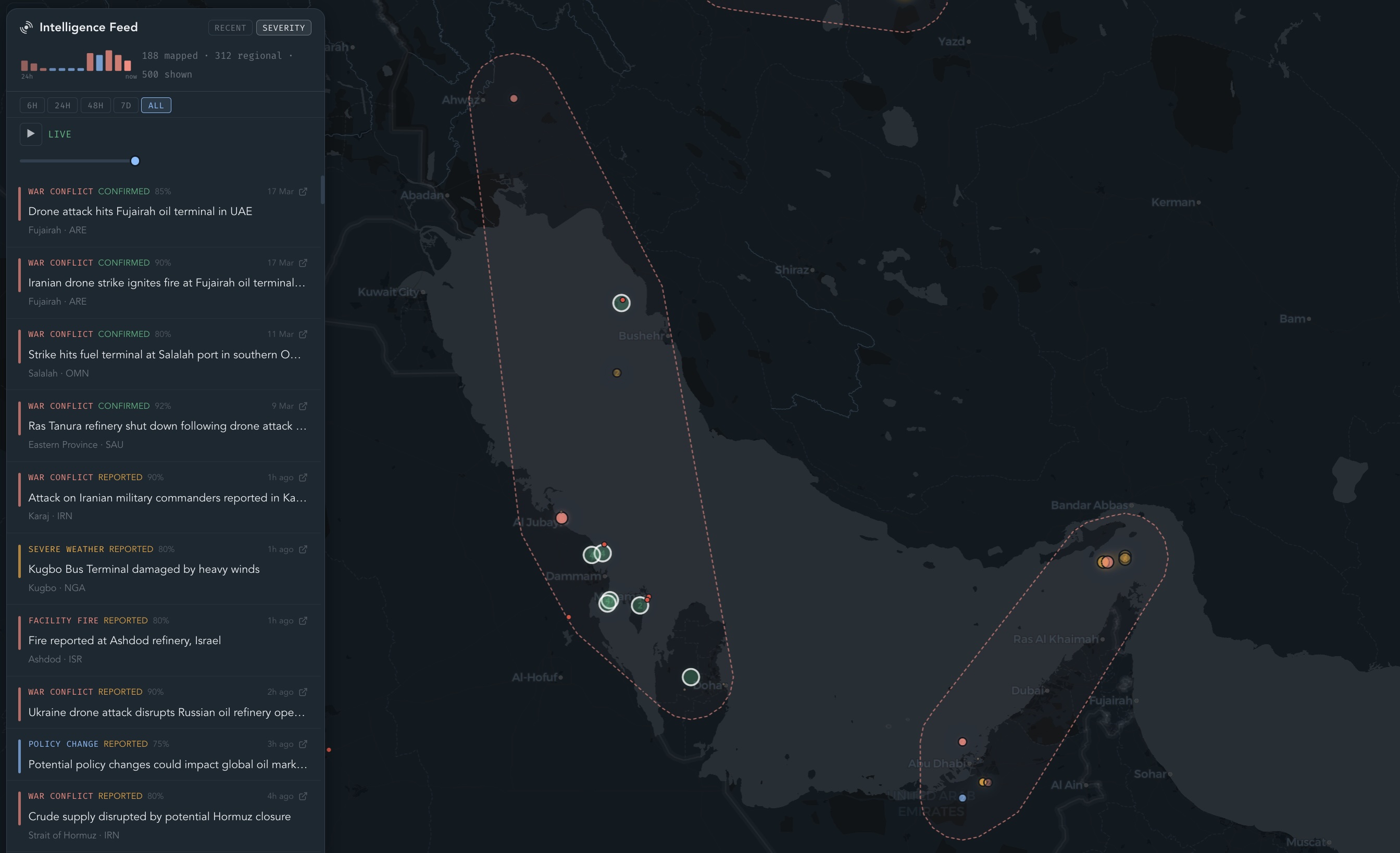
Task: Click the red marker at Al Jubayl
Action: pos(561,518)
